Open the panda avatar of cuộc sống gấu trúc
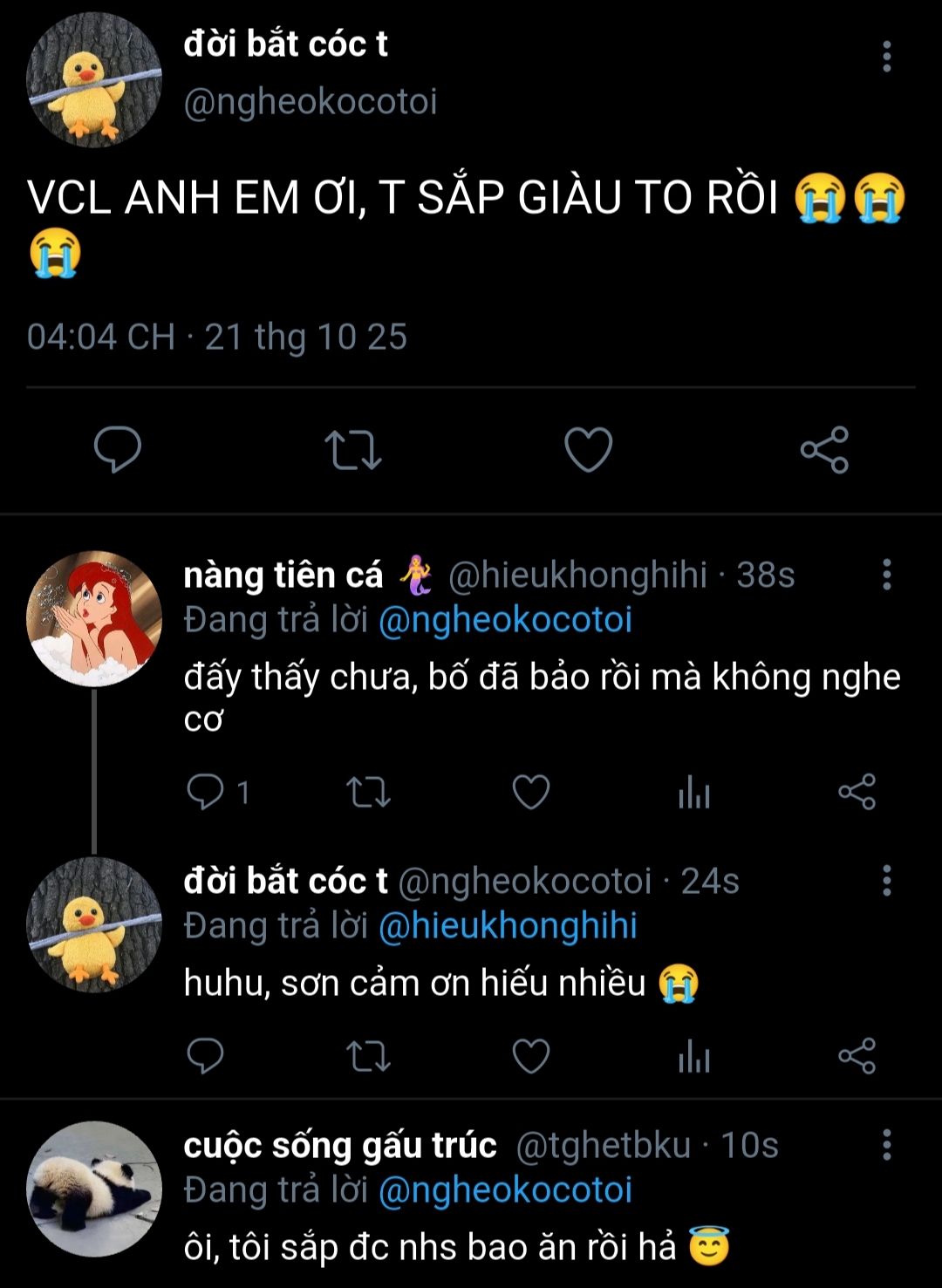Viewport: 942px width, 1288px height. point(94,1189)
